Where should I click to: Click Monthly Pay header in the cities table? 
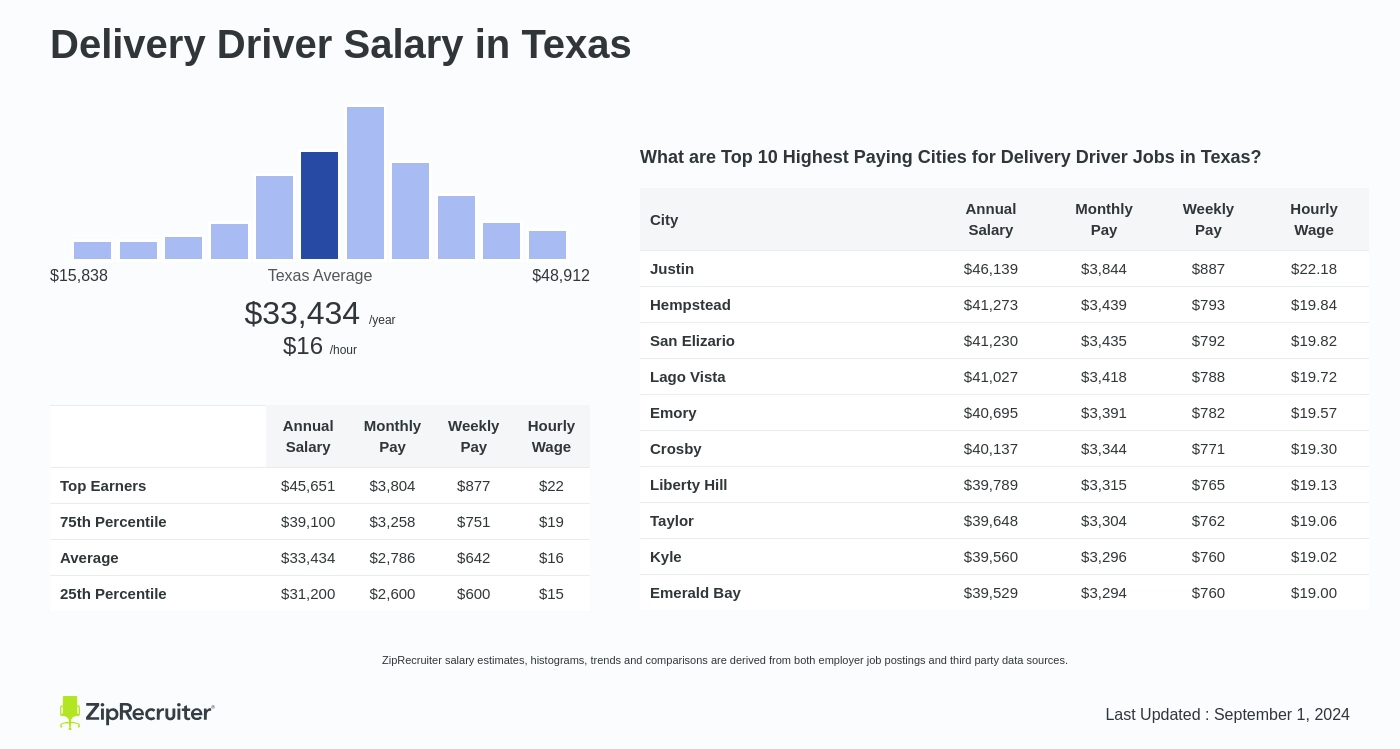point(1104,219)
